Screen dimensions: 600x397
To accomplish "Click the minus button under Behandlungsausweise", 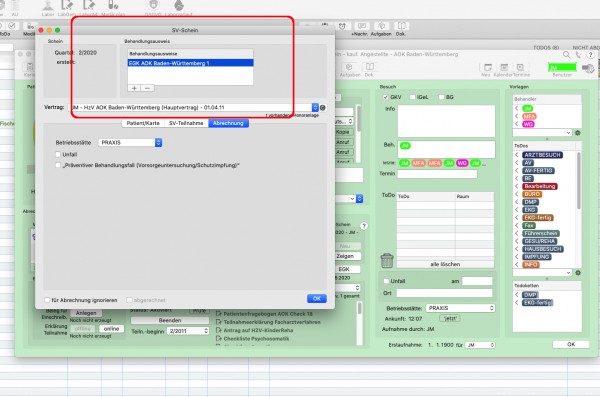I will (x=147, y=88).
